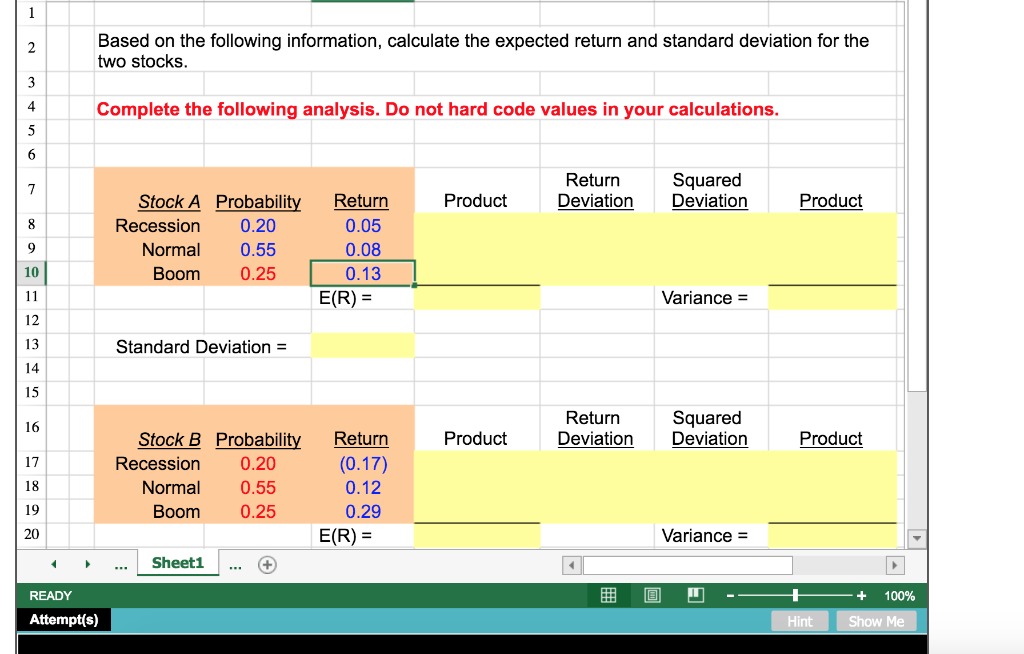Select Stock A Recession Product cell

[477, 225]
